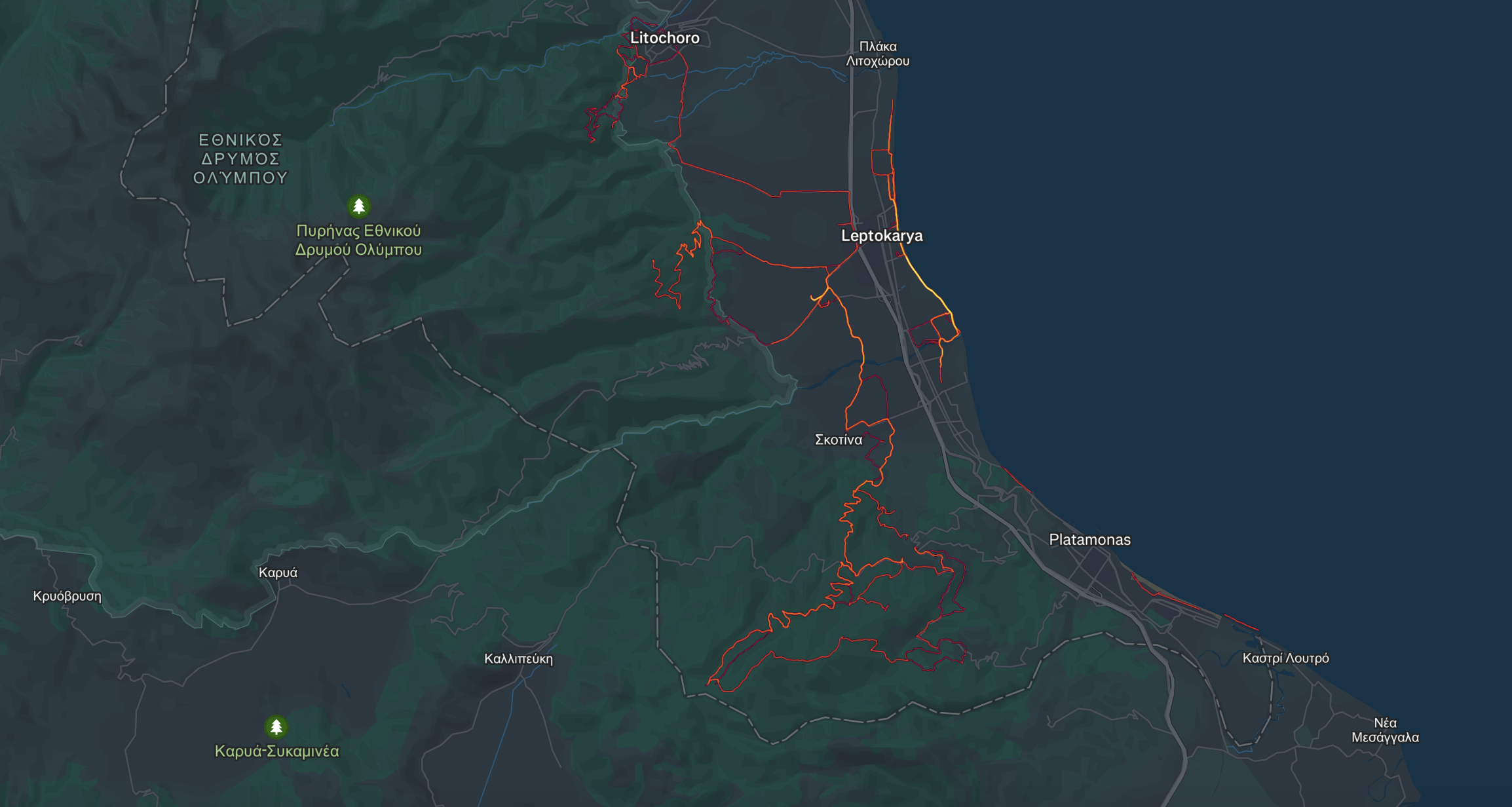Click the Platamonas place label

(x=1089, y=540)
